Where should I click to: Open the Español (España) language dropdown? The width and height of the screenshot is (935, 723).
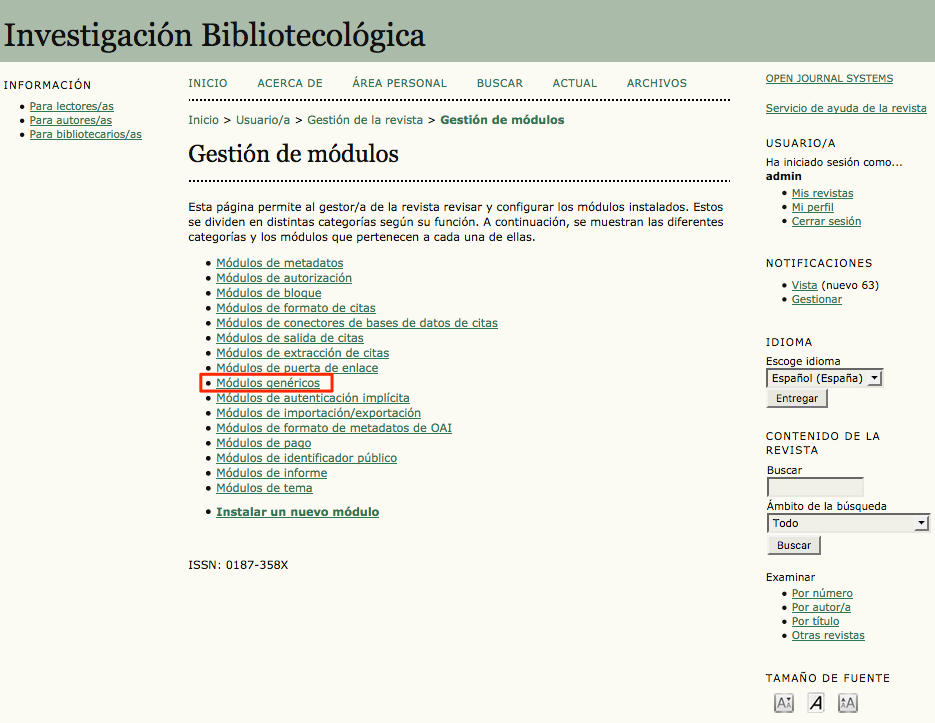(x=824, y=378)
